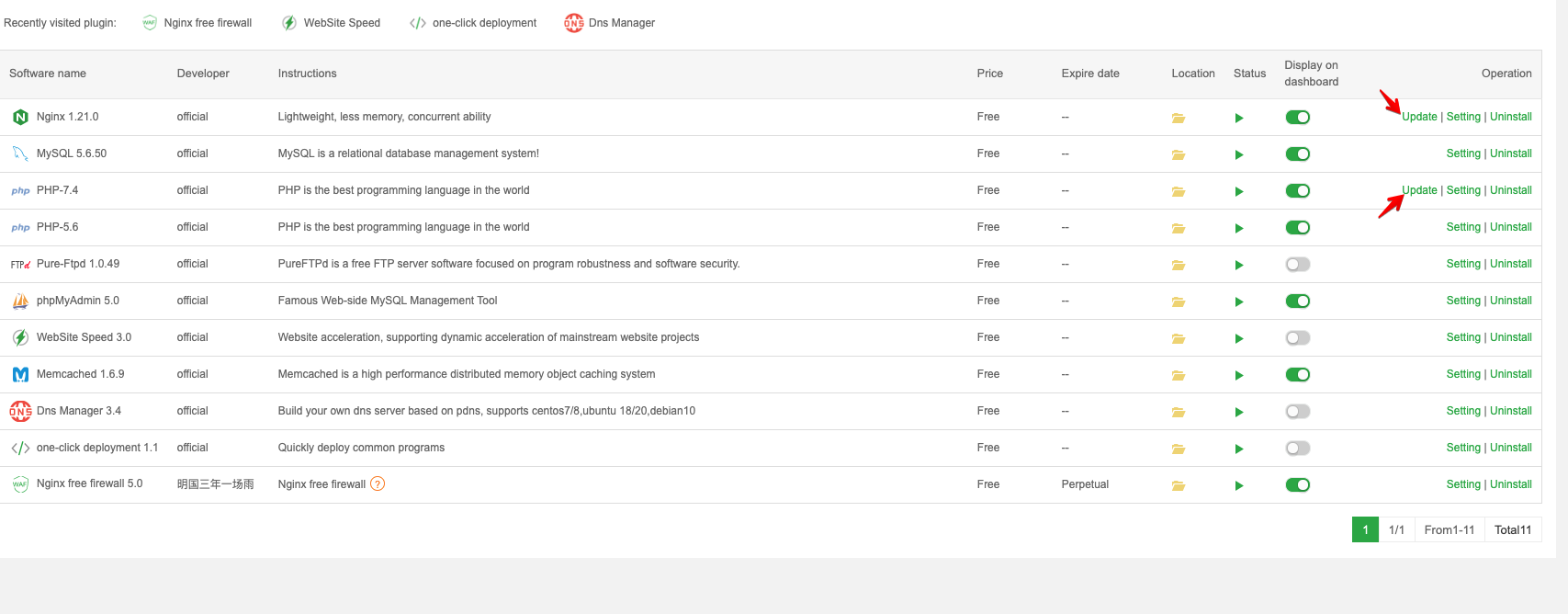Open the Nginx row folder location icon
The height and width of the screenshot is (614, 1568).
1178,118
